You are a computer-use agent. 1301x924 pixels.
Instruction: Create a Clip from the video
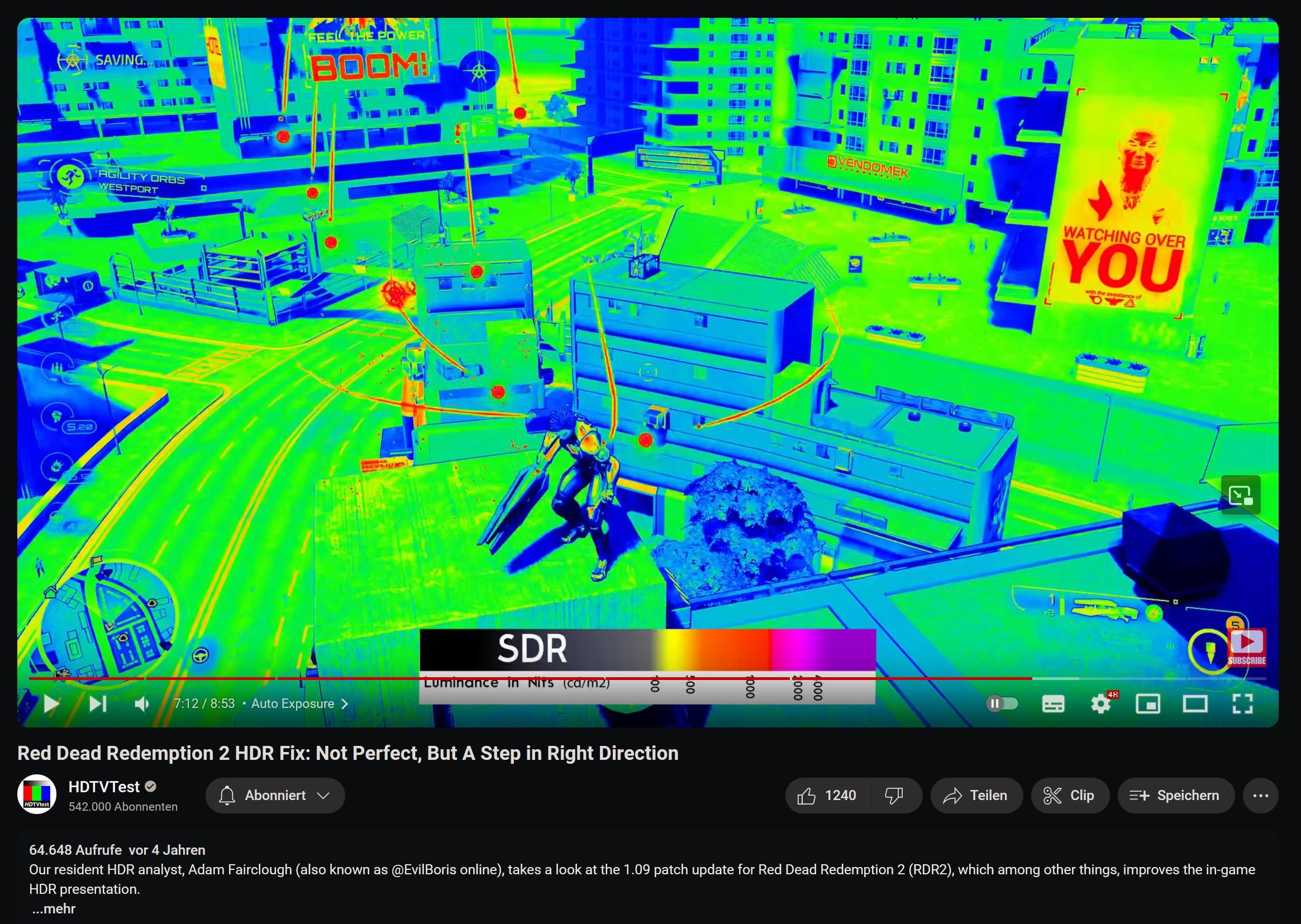tap(1070, 796)
